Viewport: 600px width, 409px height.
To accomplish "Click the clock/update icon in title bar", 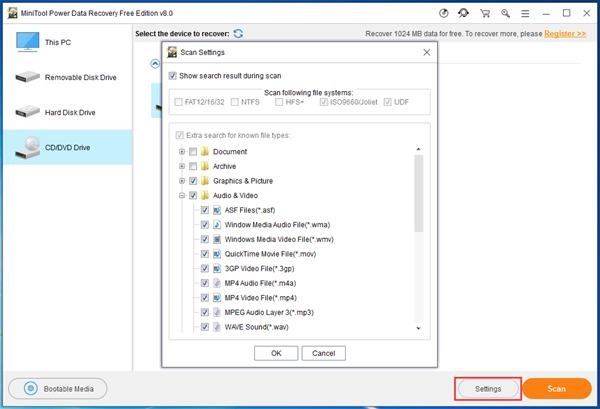I will click(x=443, y=13).
